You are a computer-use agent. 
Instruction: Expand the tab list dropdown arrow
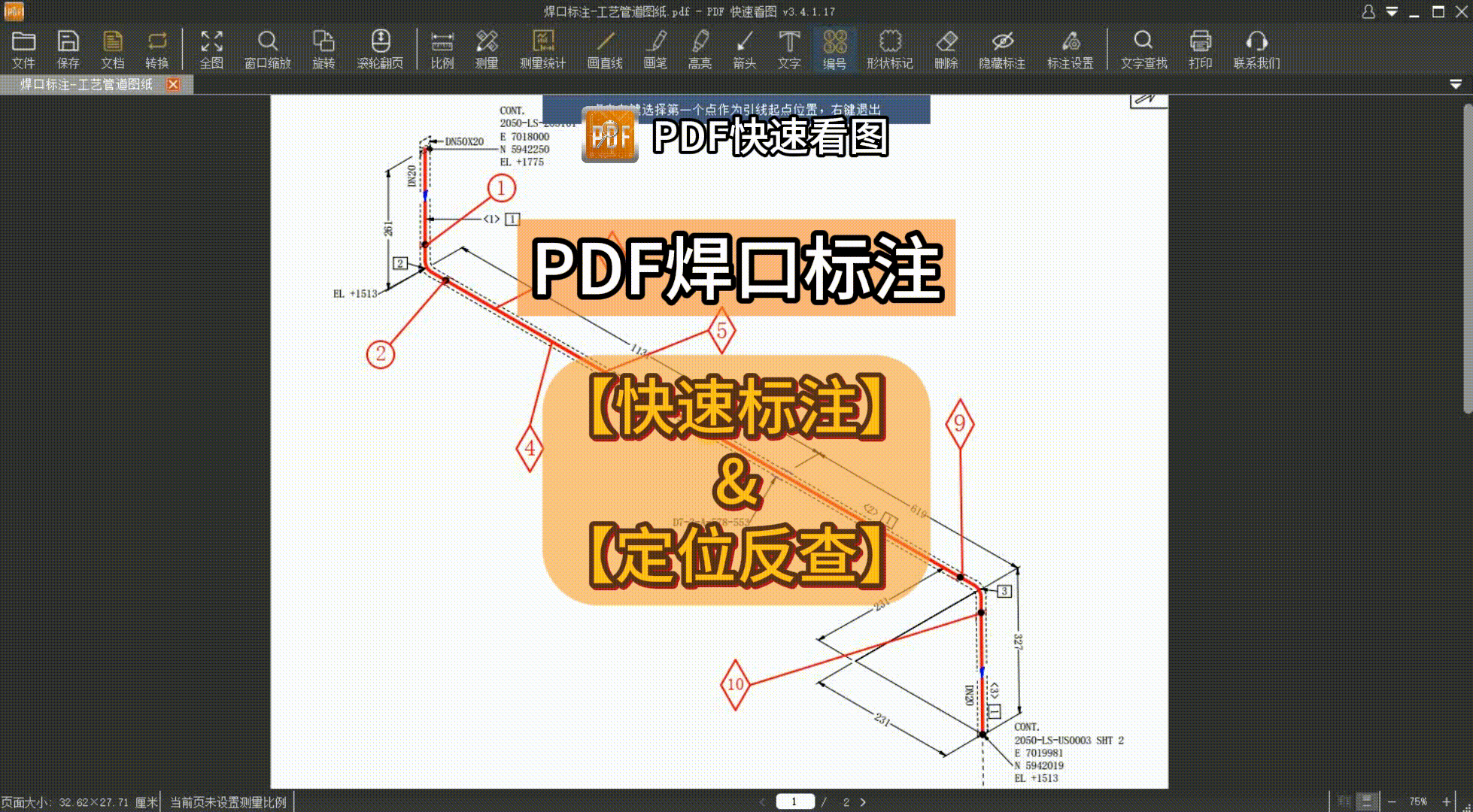coord(1456,84)
